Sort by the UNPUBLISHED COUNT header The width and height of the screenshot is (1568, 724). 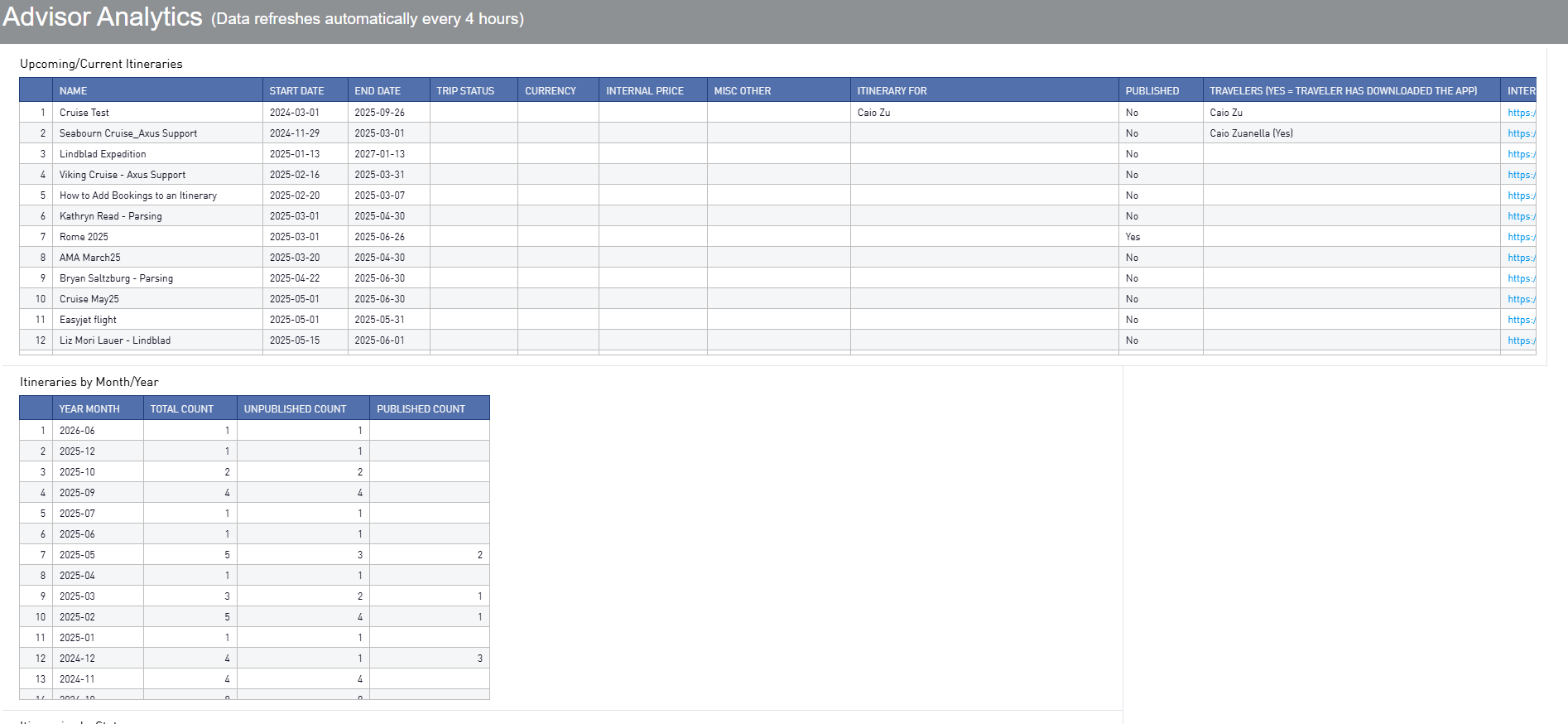pos(295,409)
